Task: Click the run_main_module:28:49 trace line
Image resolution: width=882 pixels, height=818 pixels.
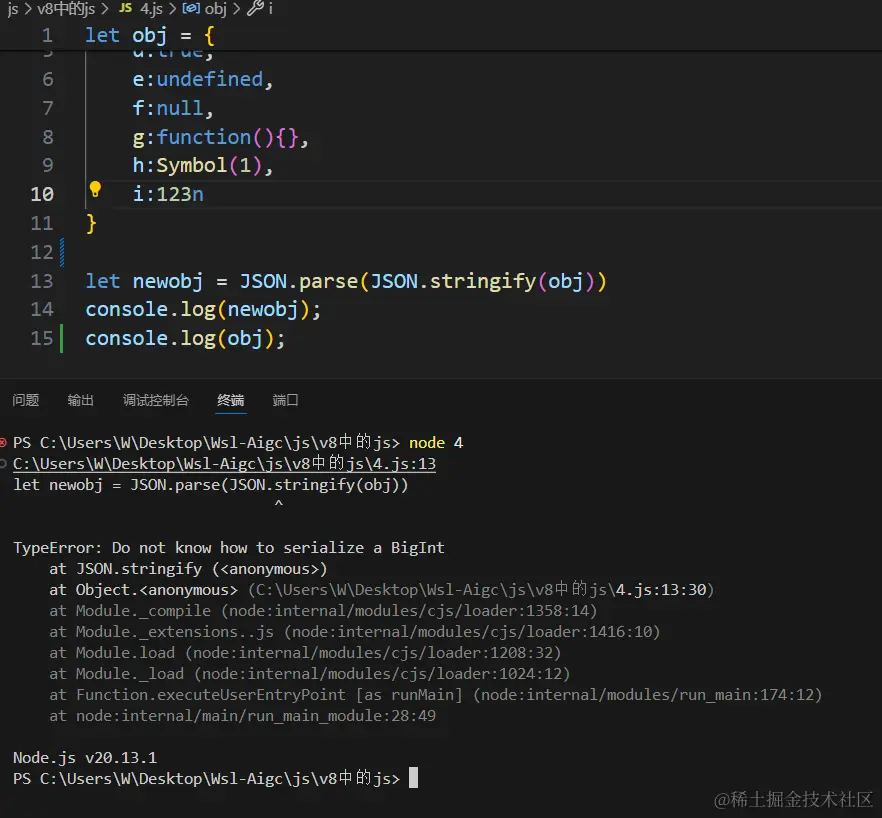Action: (x=242, y=716)
